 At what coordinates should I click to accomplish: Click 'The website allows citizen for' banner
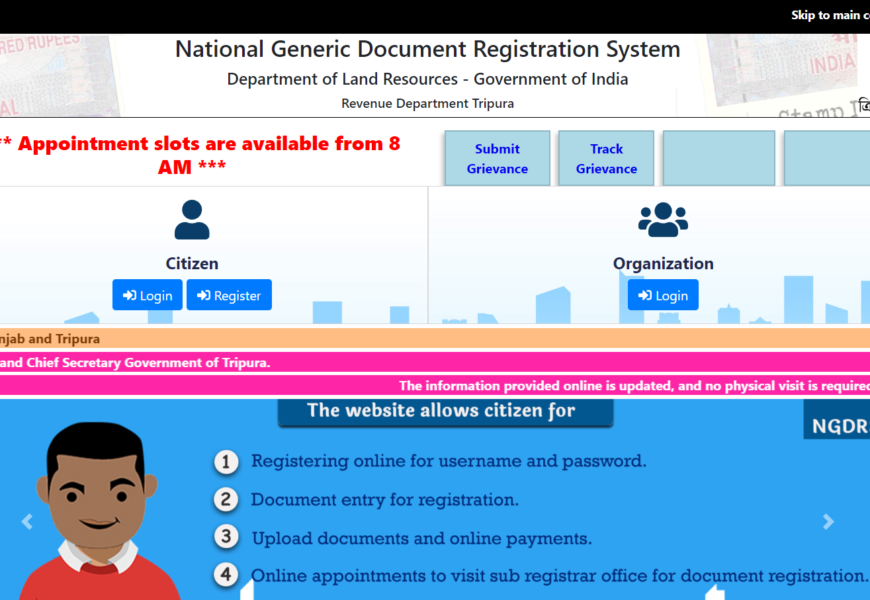click(x=441, y=410)
